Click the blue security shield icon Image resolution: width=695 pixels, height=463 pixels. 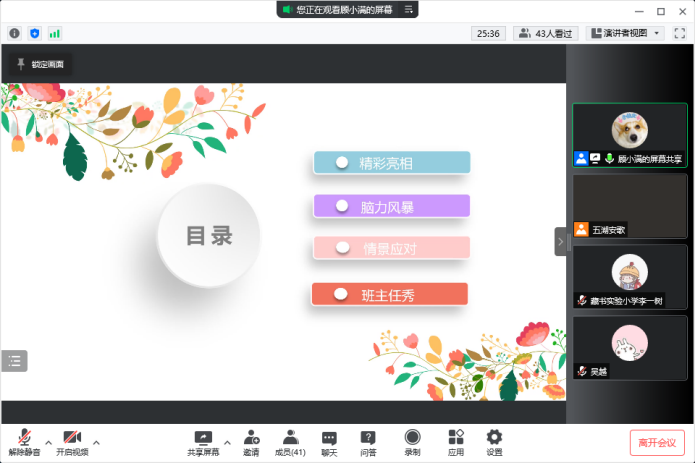(x=35, y=33)
